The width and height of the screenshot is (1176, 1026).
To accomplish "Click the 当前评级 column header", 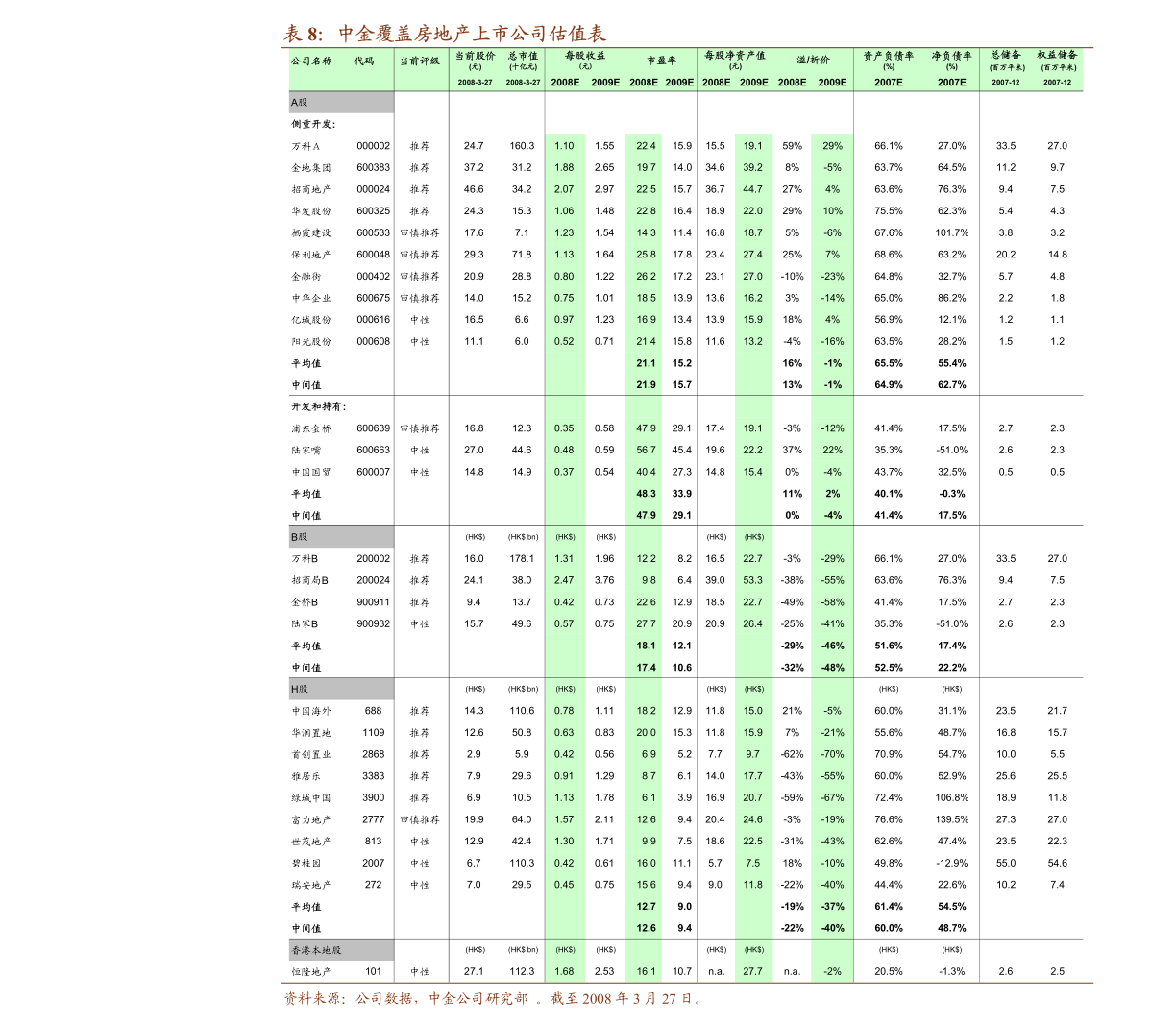I will (420, 61).
